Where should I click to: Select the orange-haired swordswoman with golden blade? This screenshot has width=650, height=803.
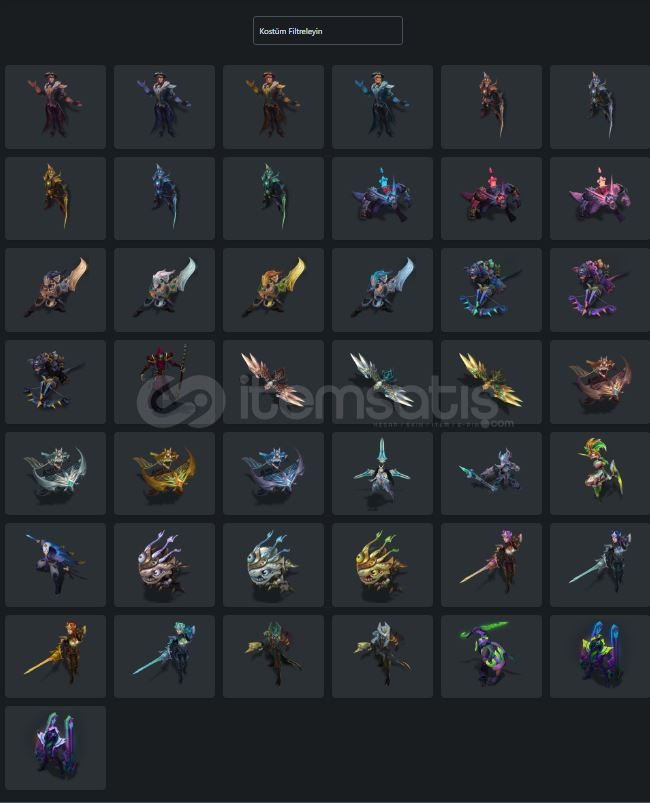pos(55,657)
